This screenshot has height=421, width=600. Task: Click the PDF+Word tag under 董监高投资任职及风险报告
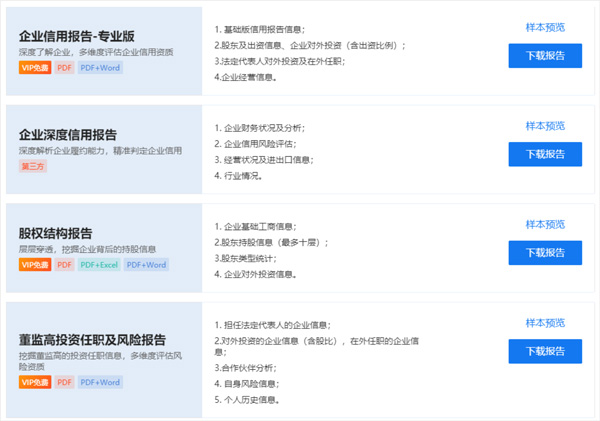click(x=101, y=382)
